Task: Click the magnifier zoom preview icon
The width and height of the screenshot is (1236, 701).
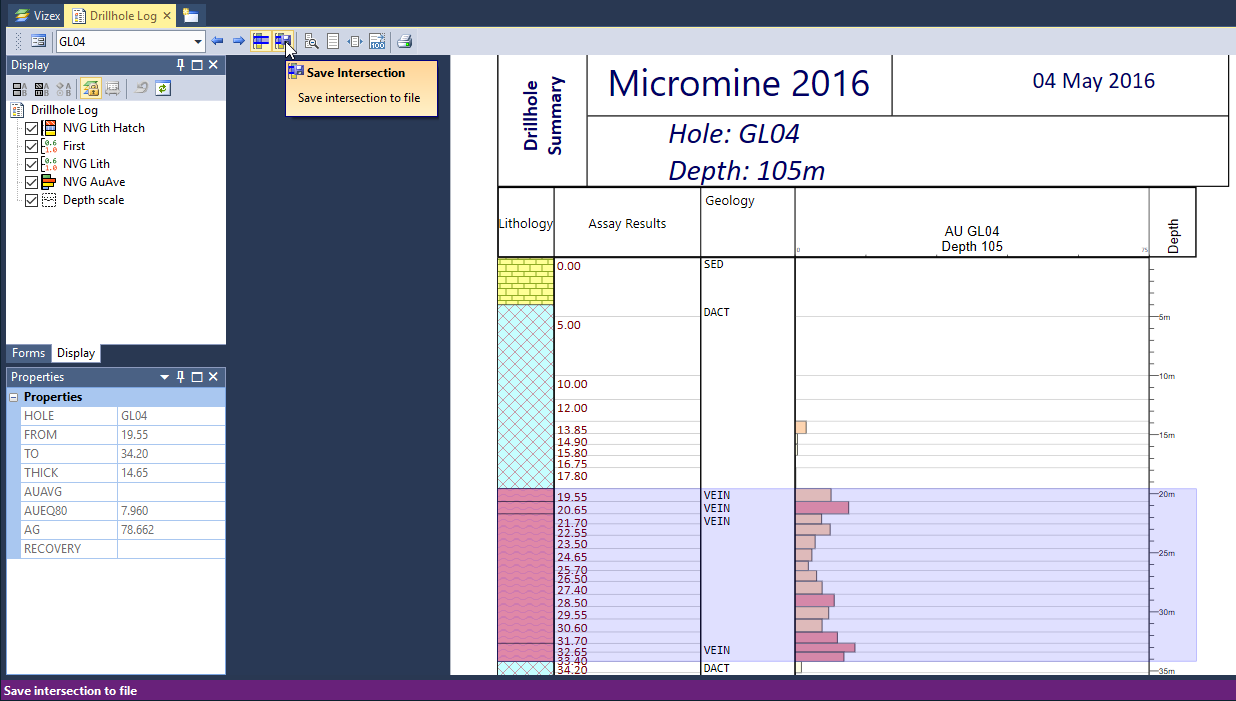Action: pyautogui.click(x=311, y=41)
